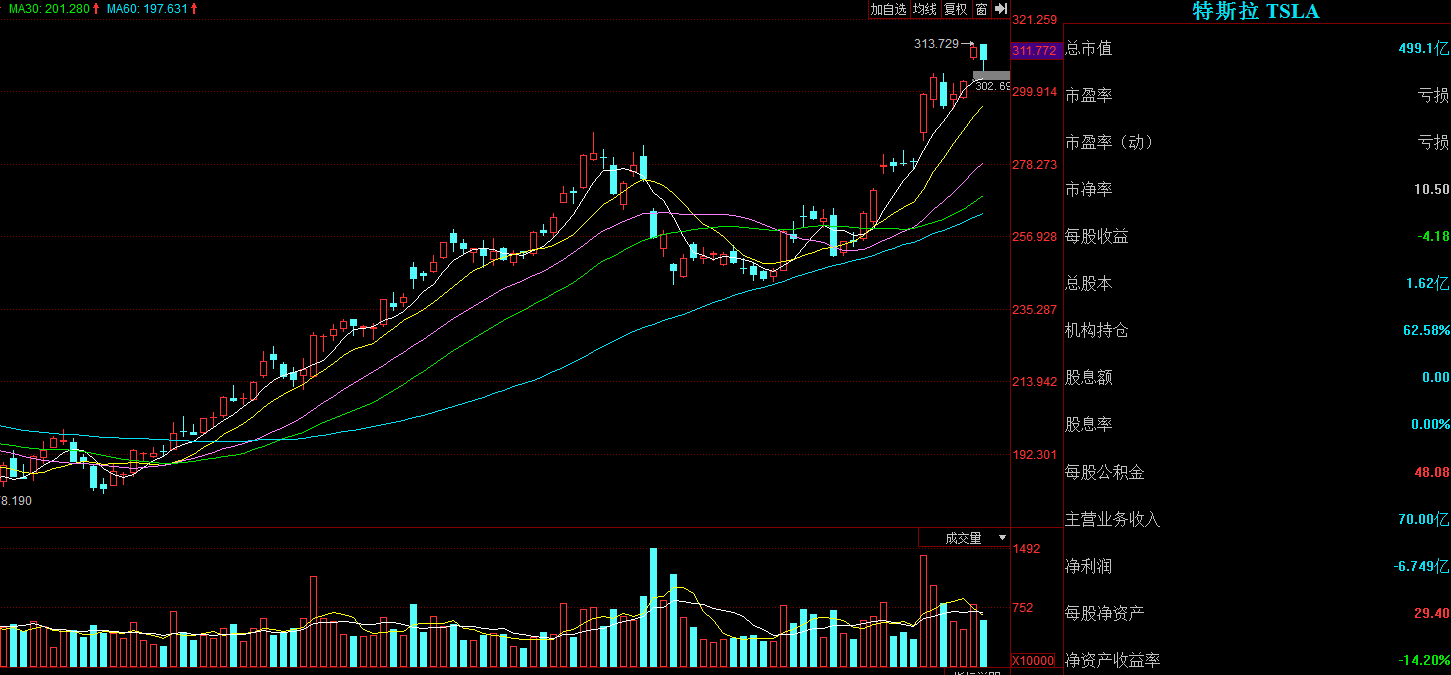The height and width of the screenshot is (675, 1451).
Task: Select the 每股收益 value -4.18
Action: (1433, 237)
